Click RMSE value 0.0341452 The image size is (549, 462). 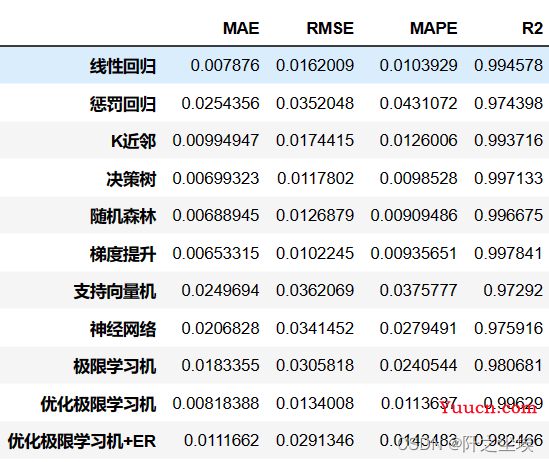tap(315, 328)
